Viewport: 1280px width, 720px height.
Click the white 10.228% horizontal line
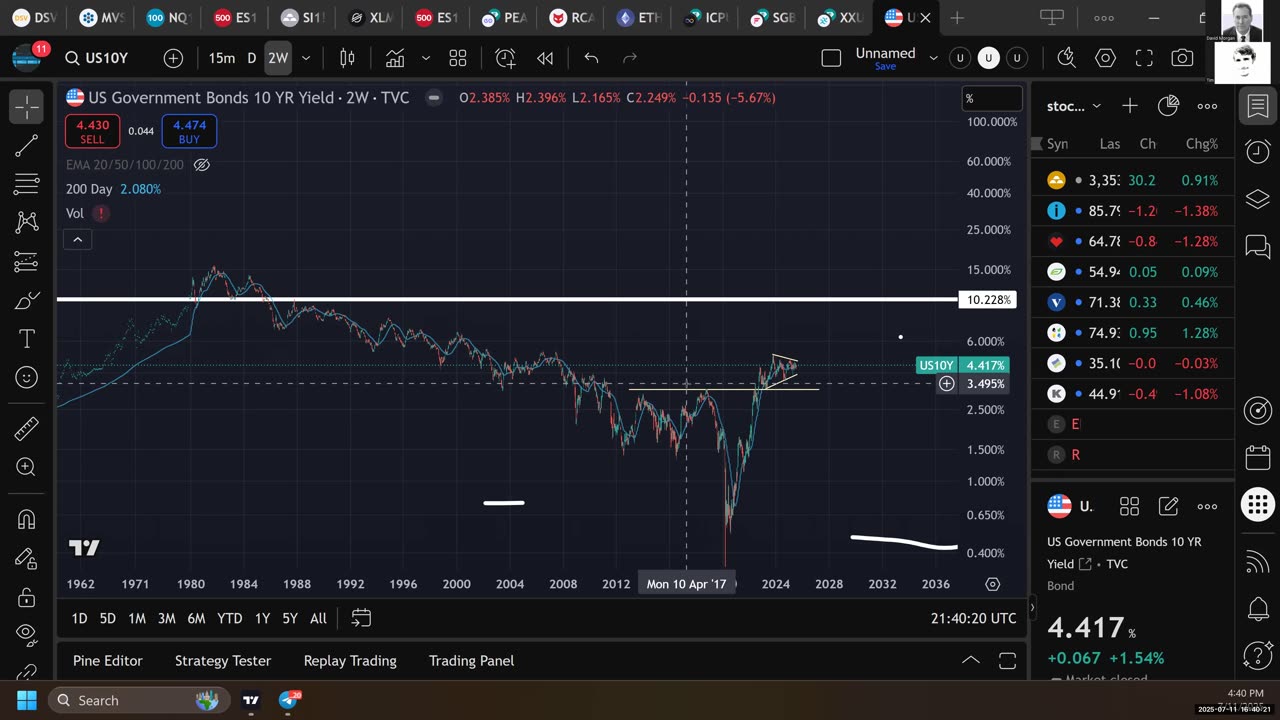pos(500,299)
